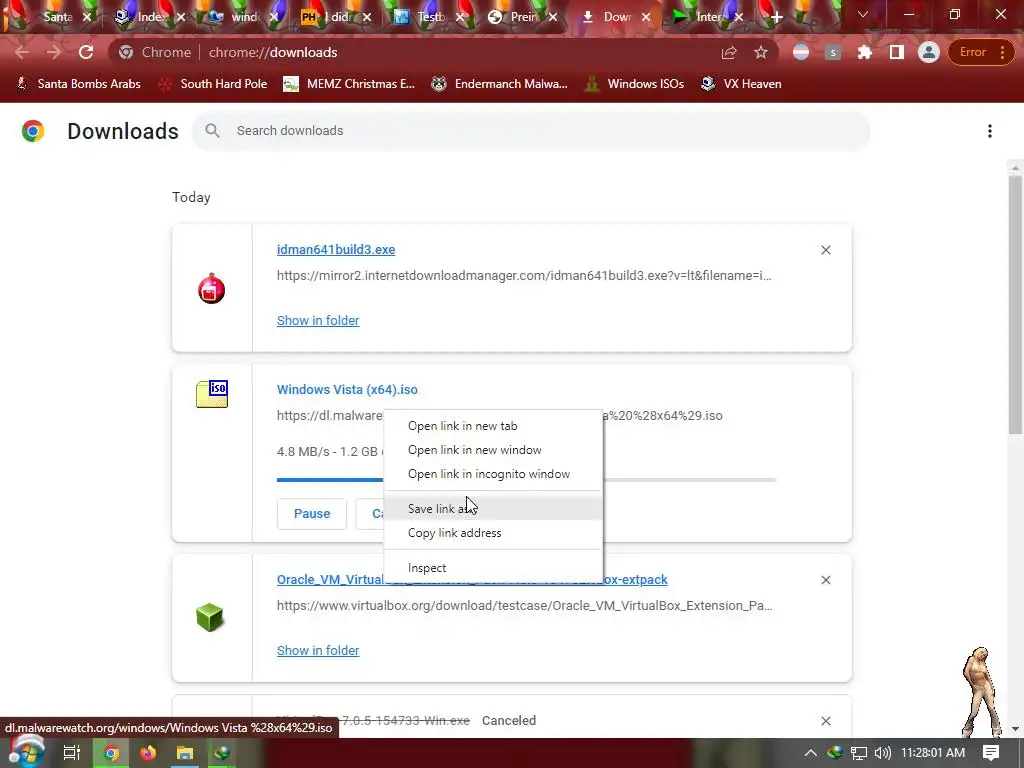This screenshot has width=1024, height=768.
Task: Click the search magnifier icon
Action: (x=212, y=131)
